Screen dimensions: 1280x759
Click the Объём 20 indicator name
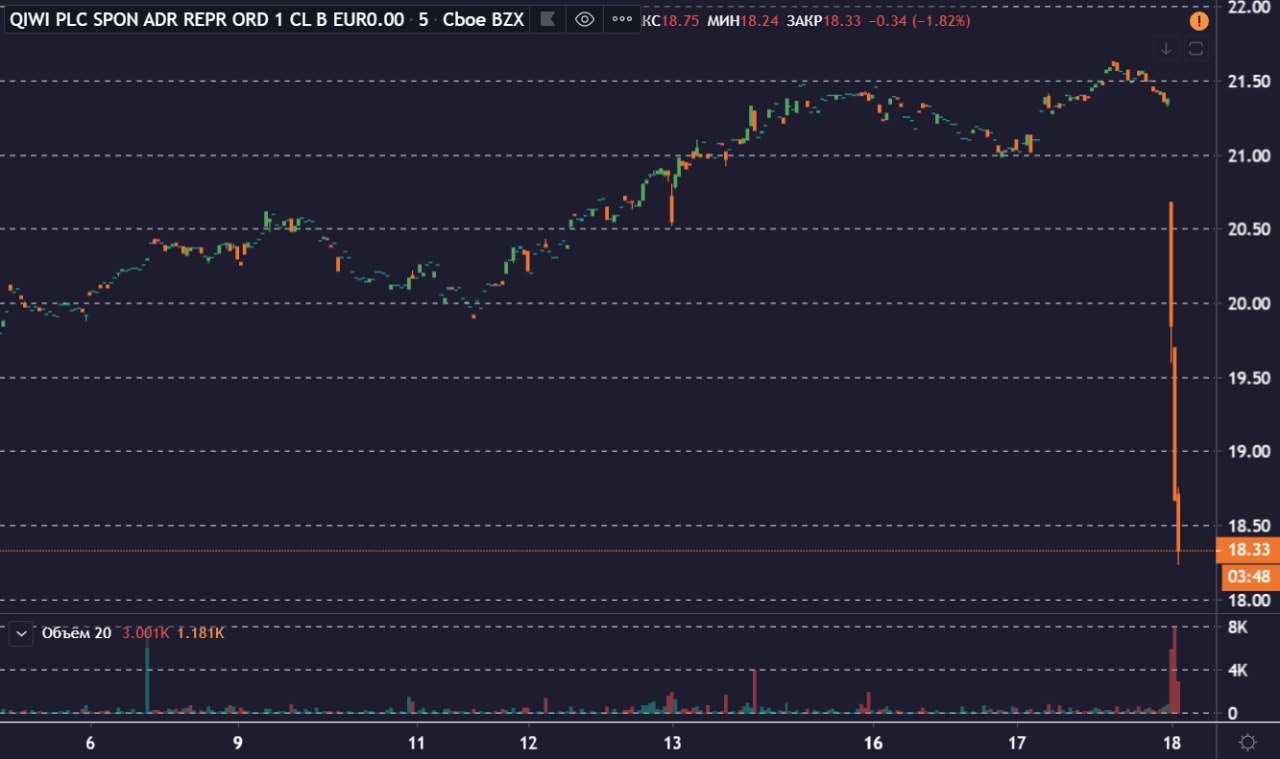76,634
